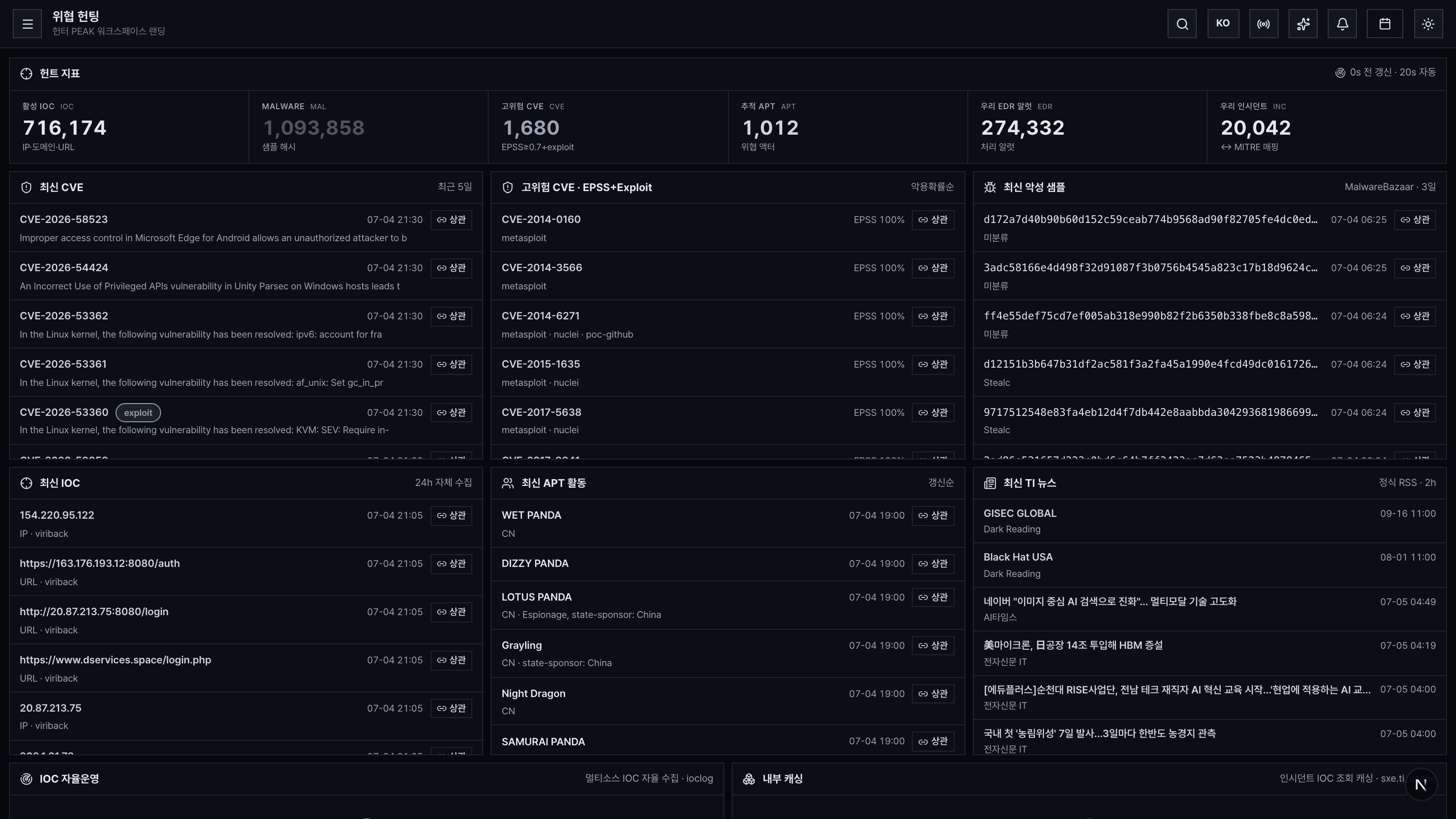Click 상관 for sample hash 9717512548e8…
This screenshot has height=819, width=1456.
1415,413
